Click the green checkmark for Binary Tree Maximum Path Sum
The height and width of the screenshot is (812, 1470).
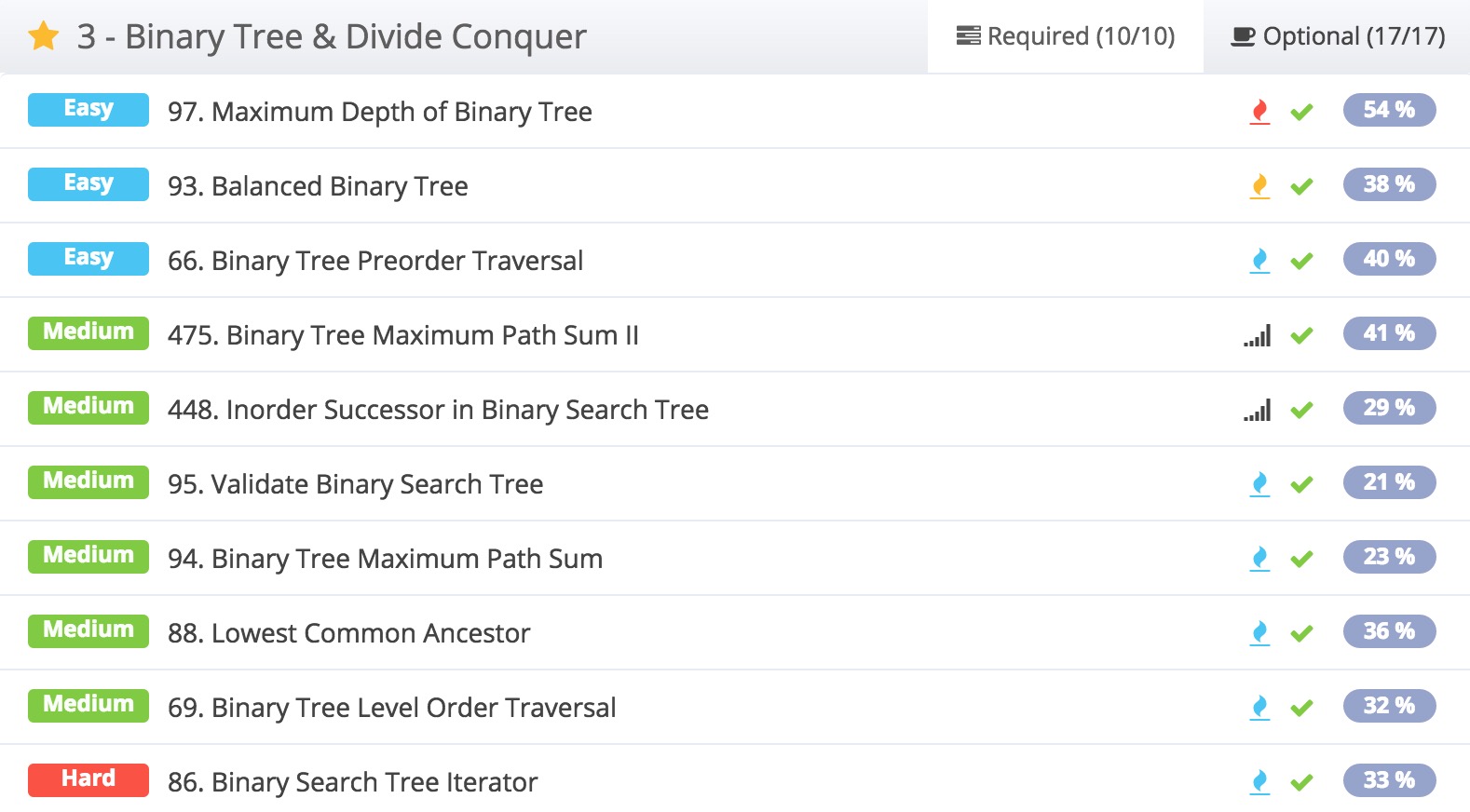(x=1301, y=560)
